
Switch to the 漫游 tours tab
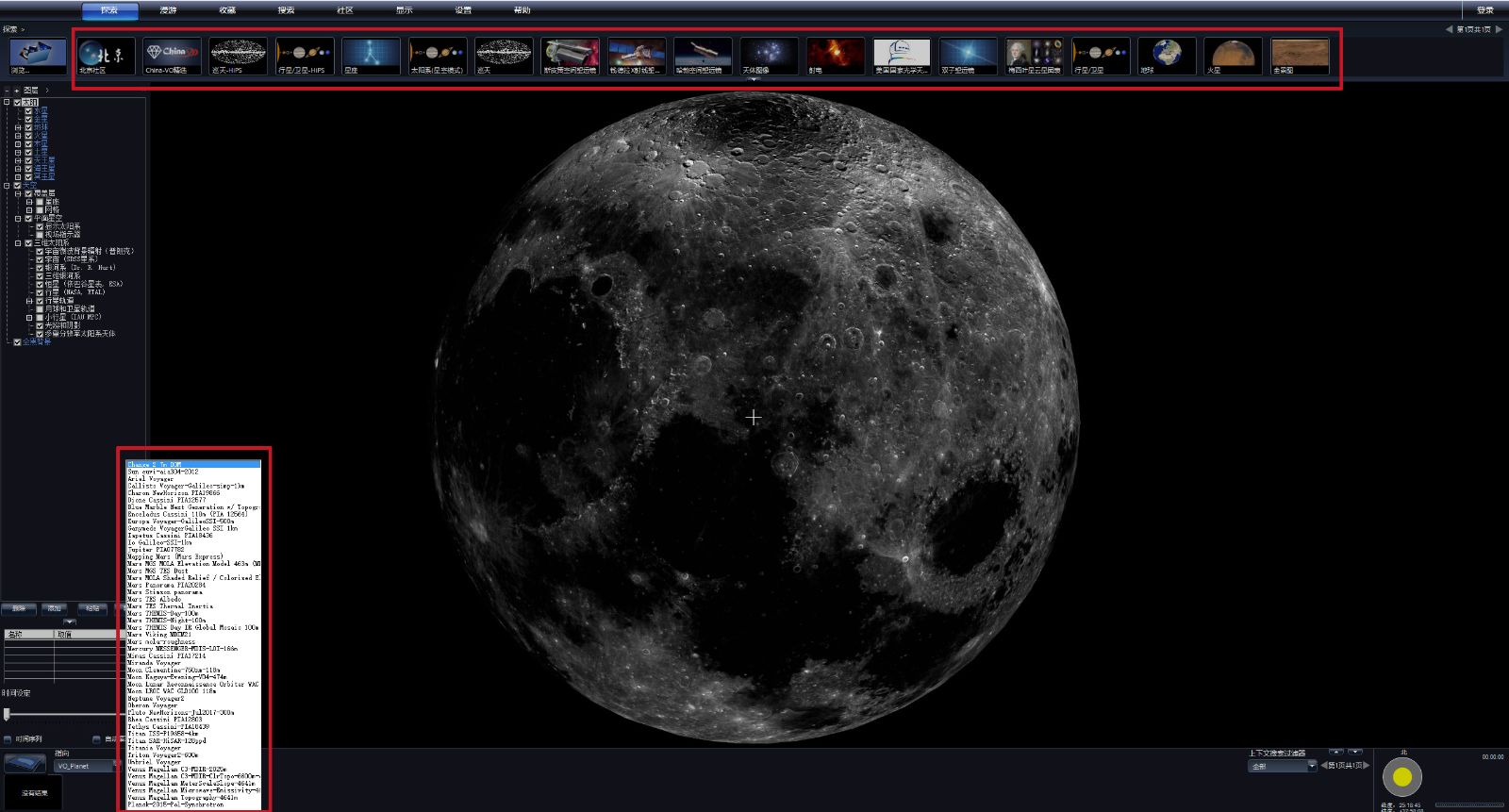(168, 10)
